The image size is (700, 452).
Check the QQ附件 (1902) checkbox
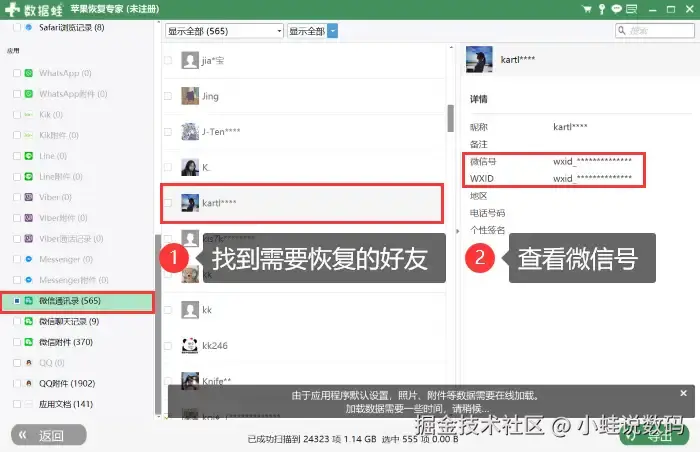[x=17, y=383]
